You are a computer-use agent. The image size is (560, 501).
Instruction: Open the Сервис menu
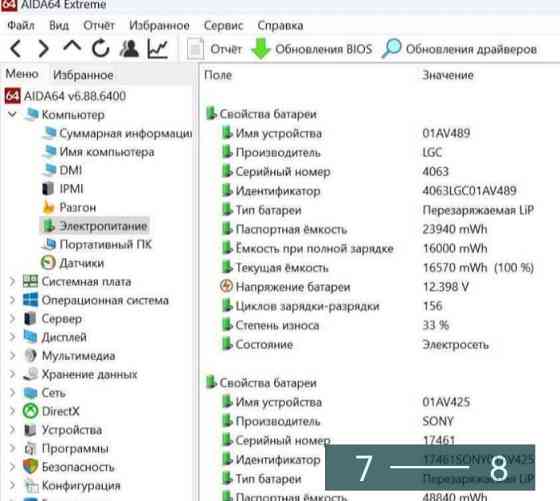(223, 26)
